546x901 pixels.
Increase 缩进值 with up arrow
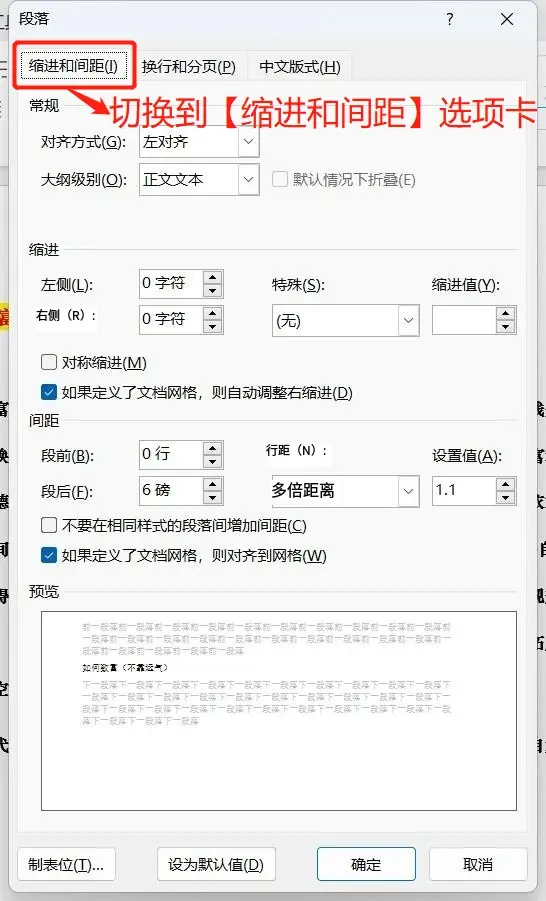(506, 313)
